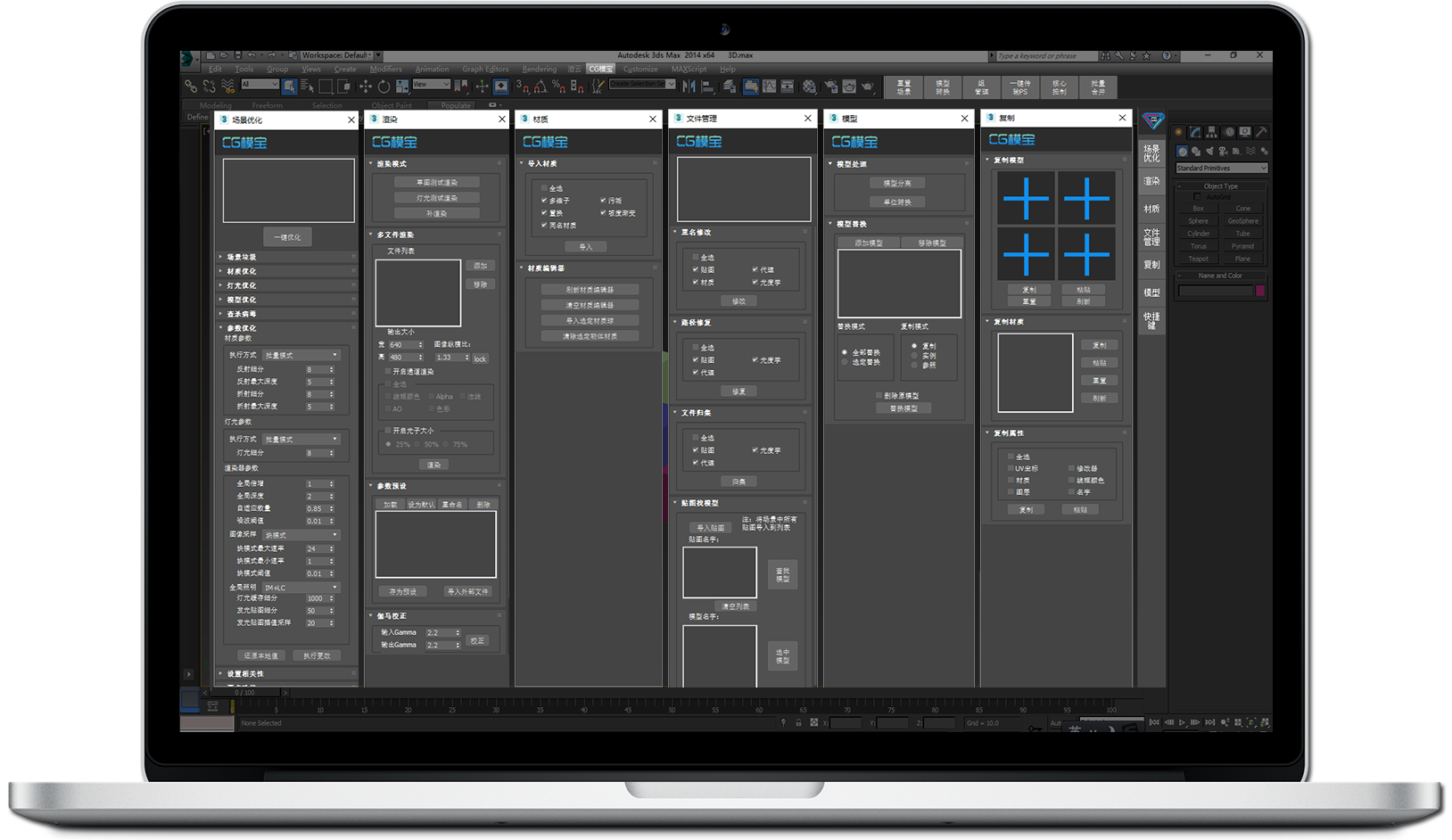Click the 清空材质编辑器 button

(590, 305)
